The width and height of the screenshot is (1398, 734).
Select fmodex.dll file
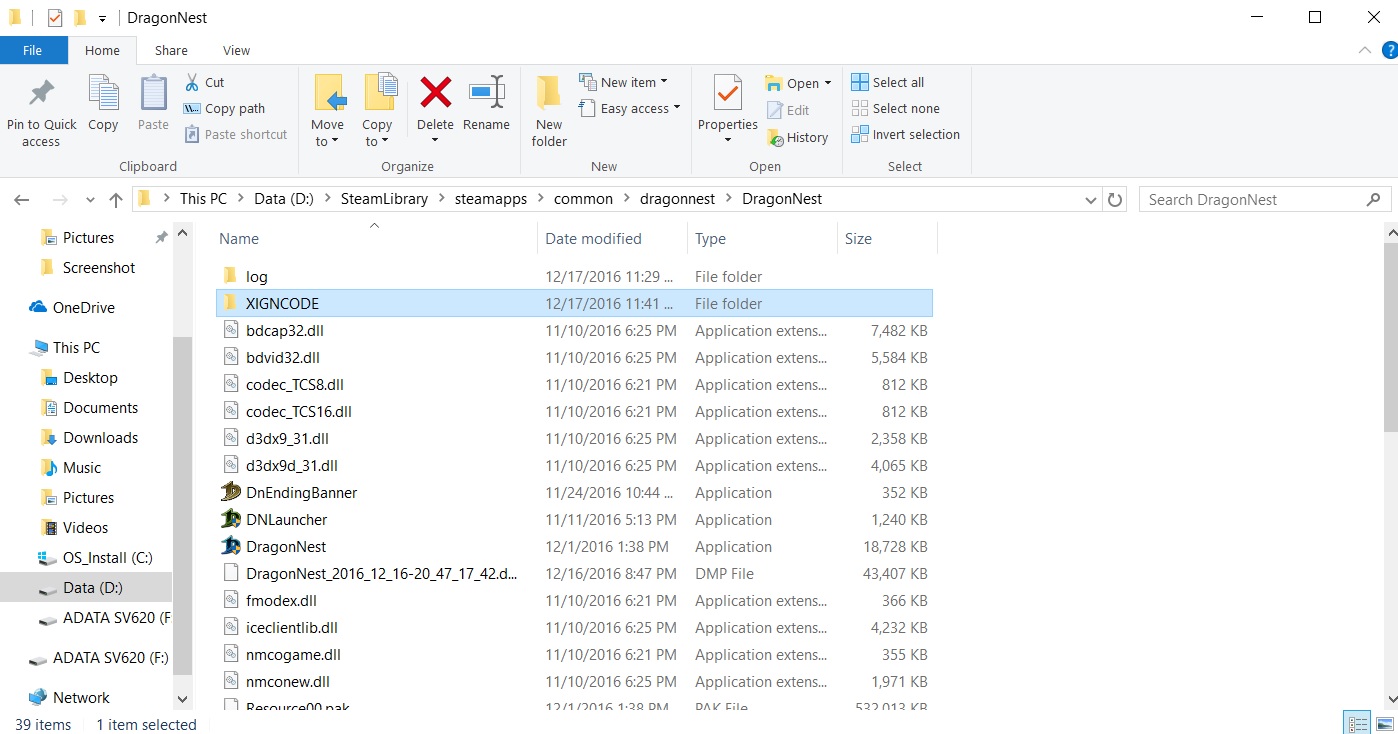[x=574, y=600]
